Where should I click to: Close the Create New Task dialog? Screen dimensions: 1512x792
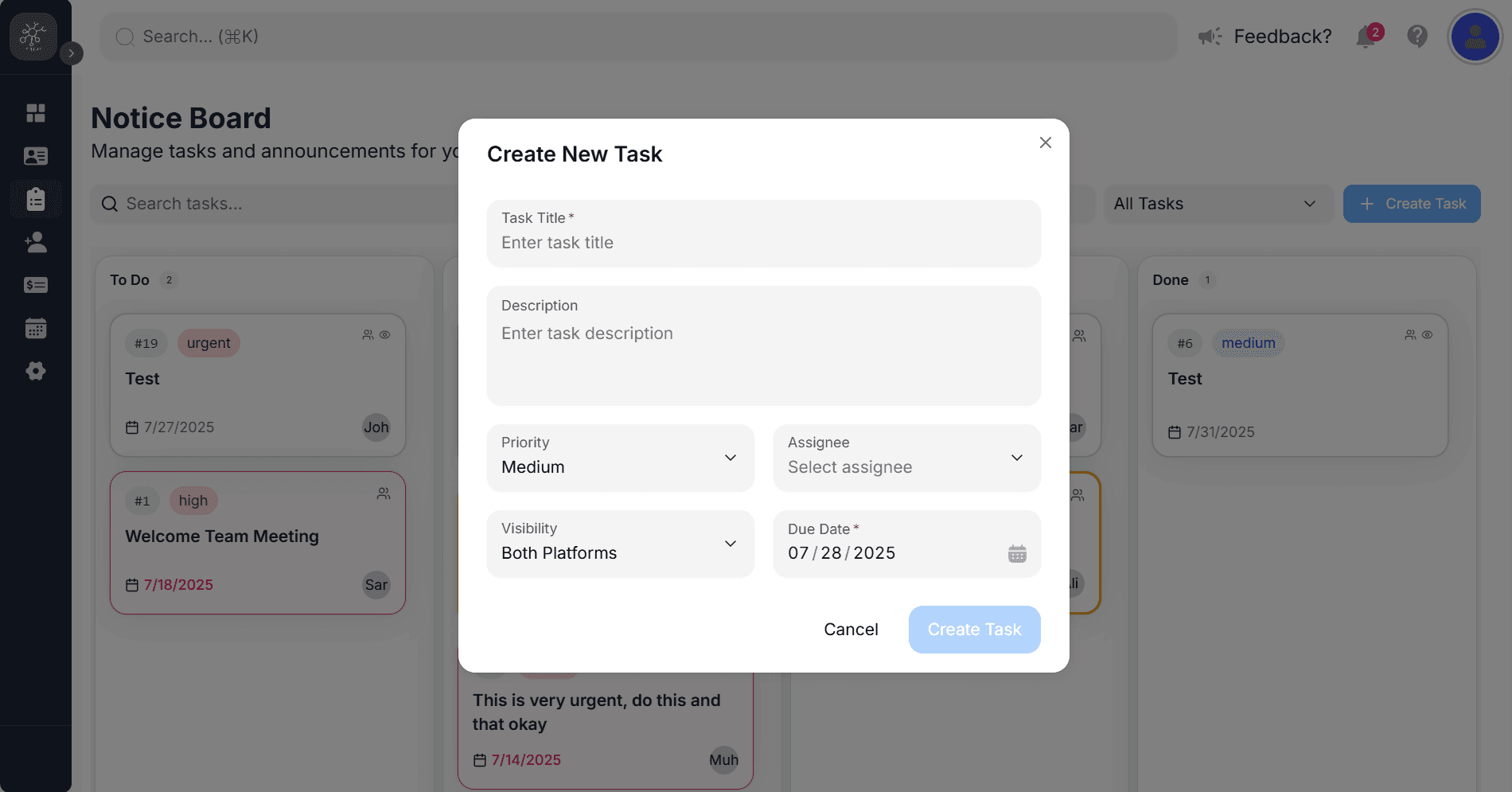coord(1045,142)
